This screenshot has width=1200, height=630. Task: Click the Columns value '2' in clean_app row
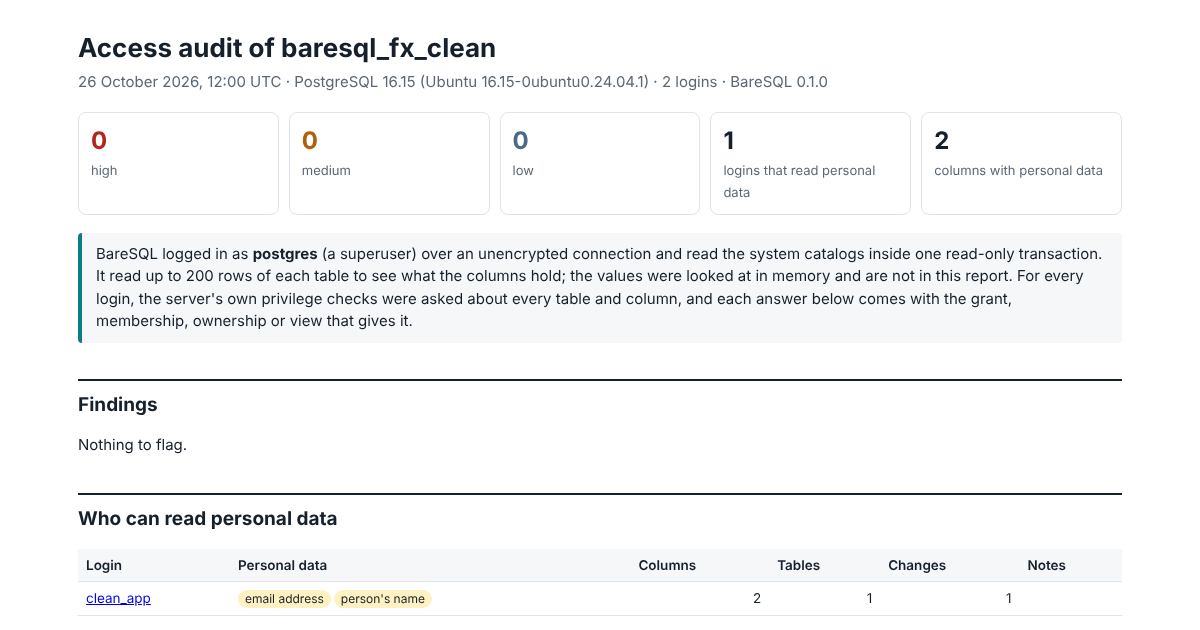point(757,599)
